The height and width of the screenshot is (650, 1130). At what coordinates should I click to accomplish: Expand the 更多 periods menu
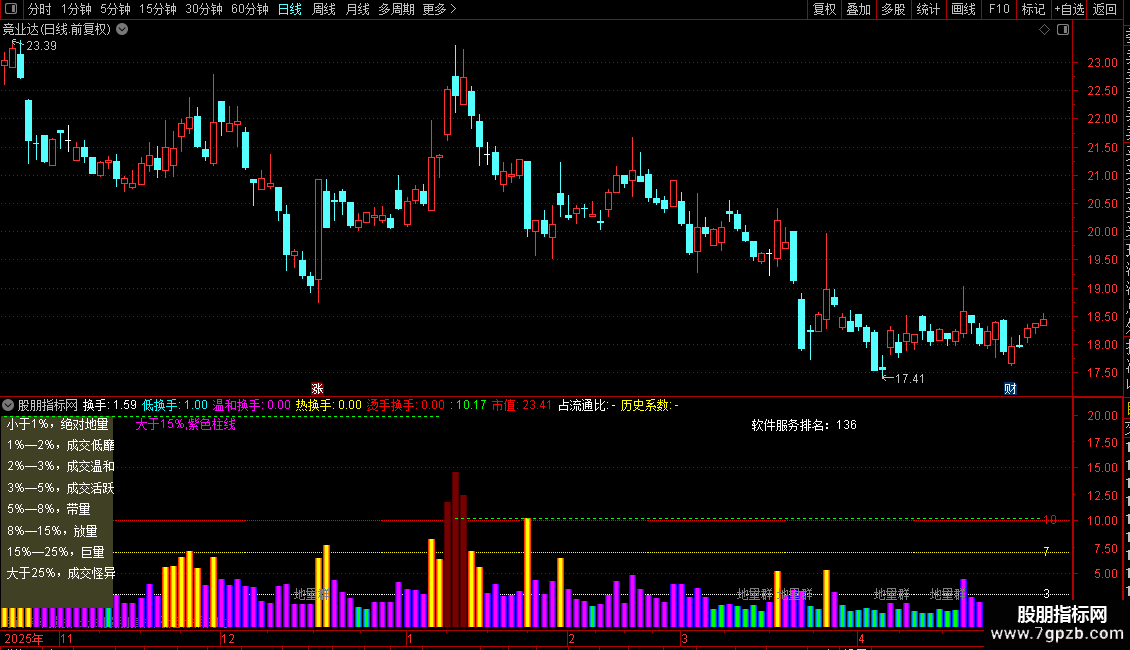pyautogui.click(x=439, y=9)
